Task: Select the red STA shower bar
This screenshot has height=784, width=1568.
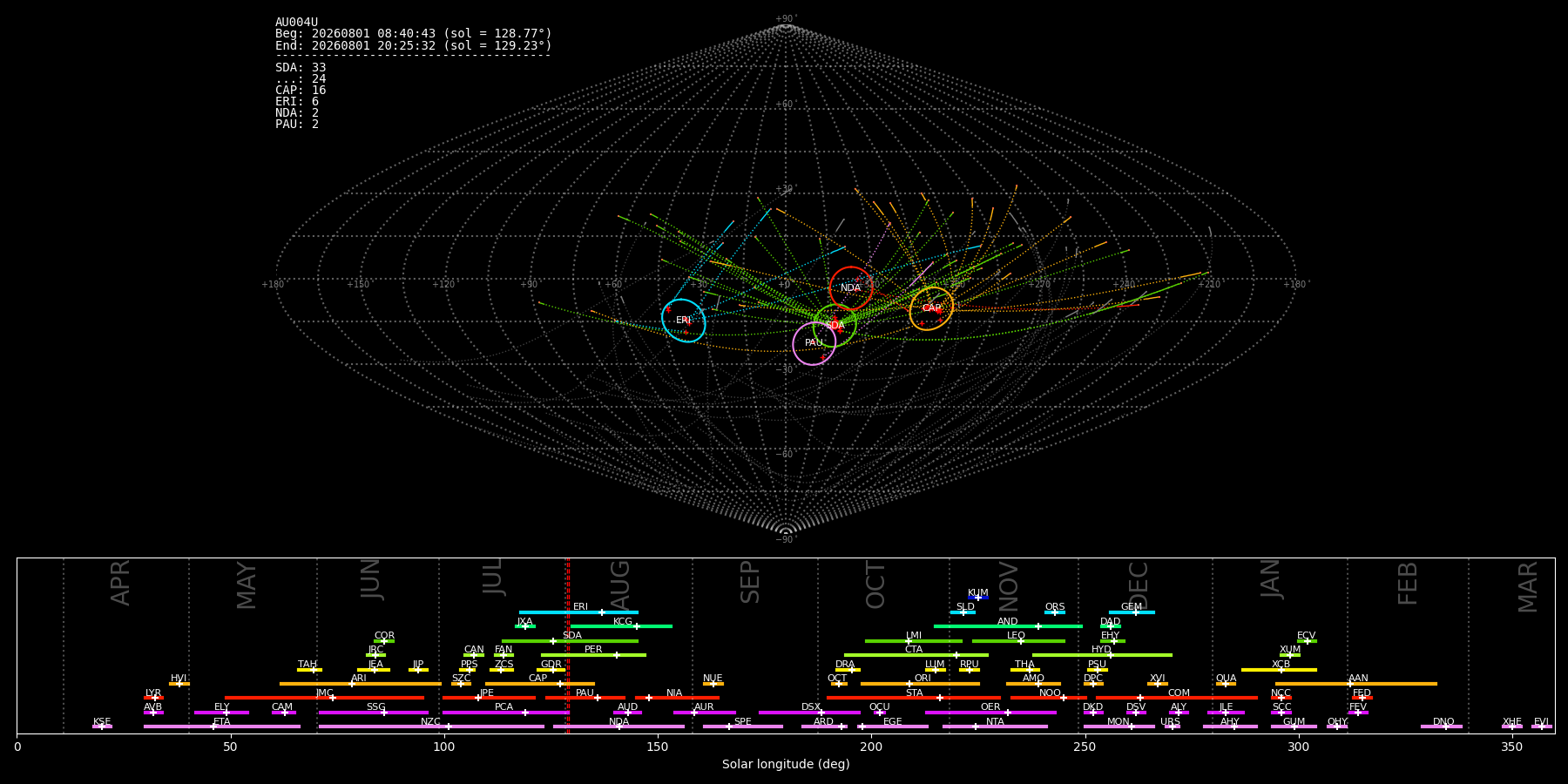Action: point(914,698)
